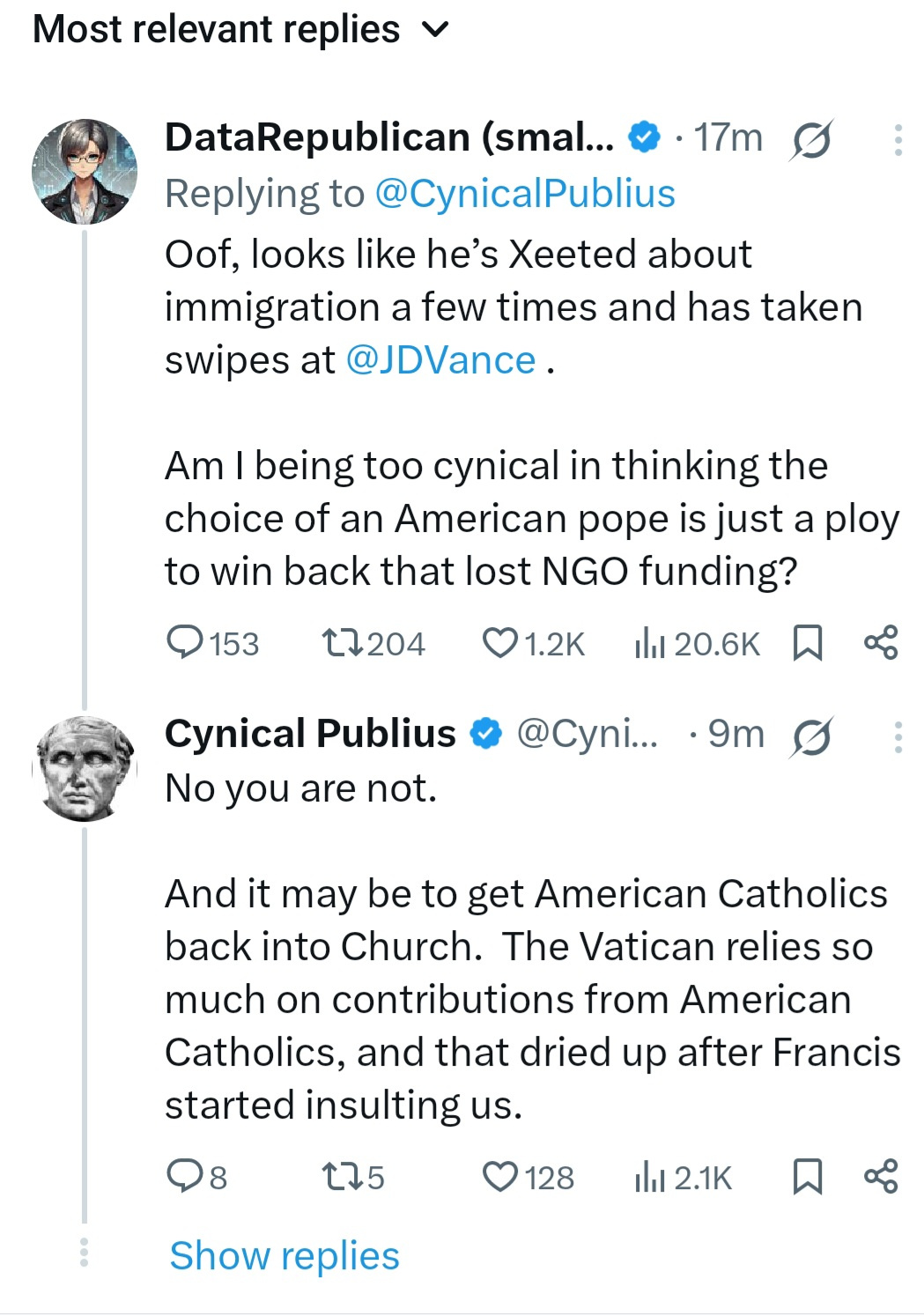This screenshot has width=924, height=1316.
Task: Reply to DataRepublican's post with 153 comments
Action: (186, 643)
